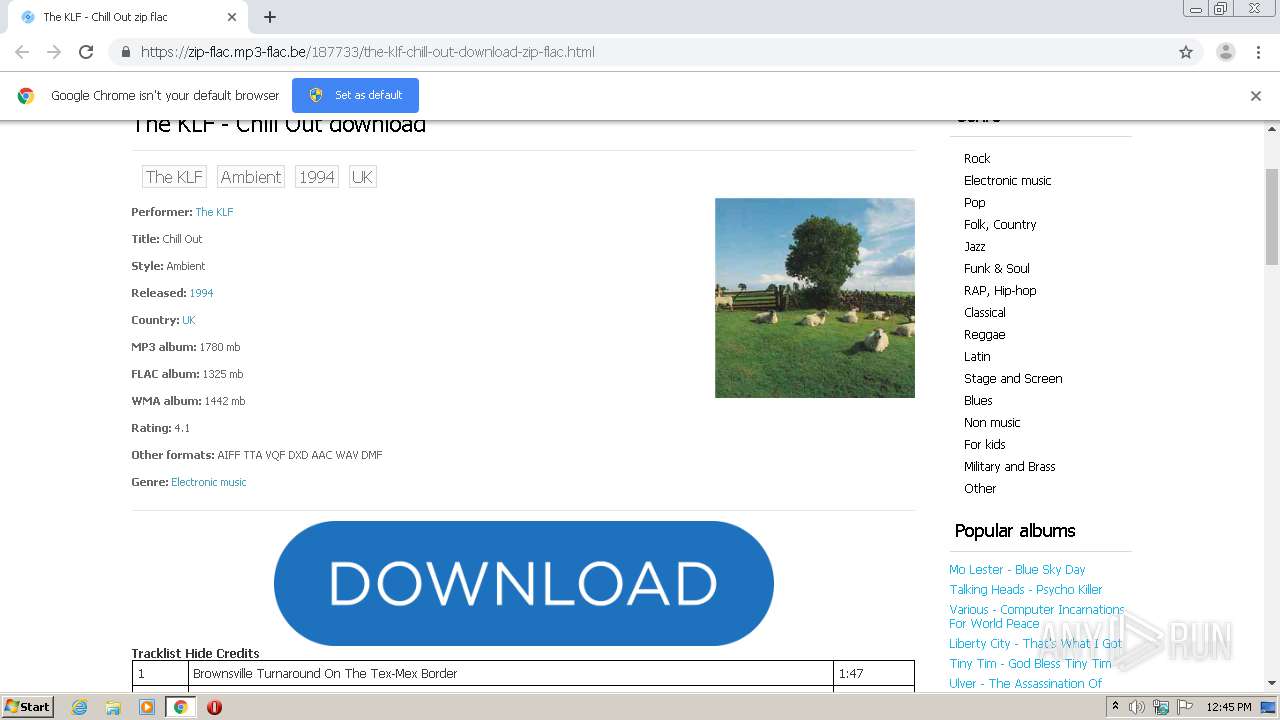Click the browser back arrow
Screen dimensions: 1280x720
coord(22,52)
